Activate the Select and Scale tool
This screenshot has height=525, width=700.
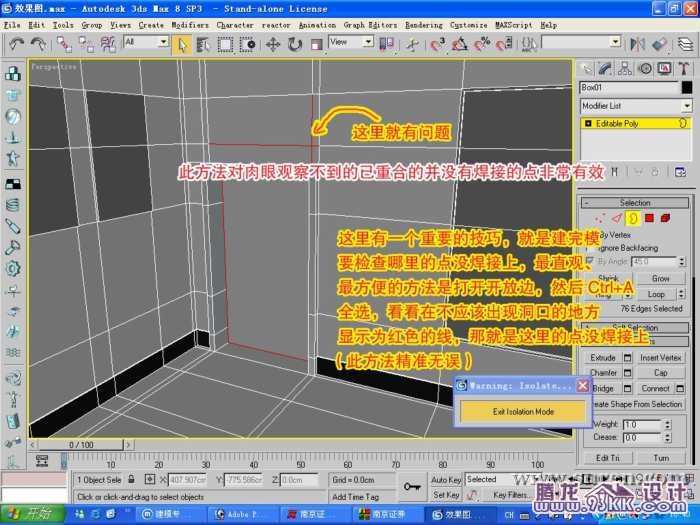click(317, 45)
